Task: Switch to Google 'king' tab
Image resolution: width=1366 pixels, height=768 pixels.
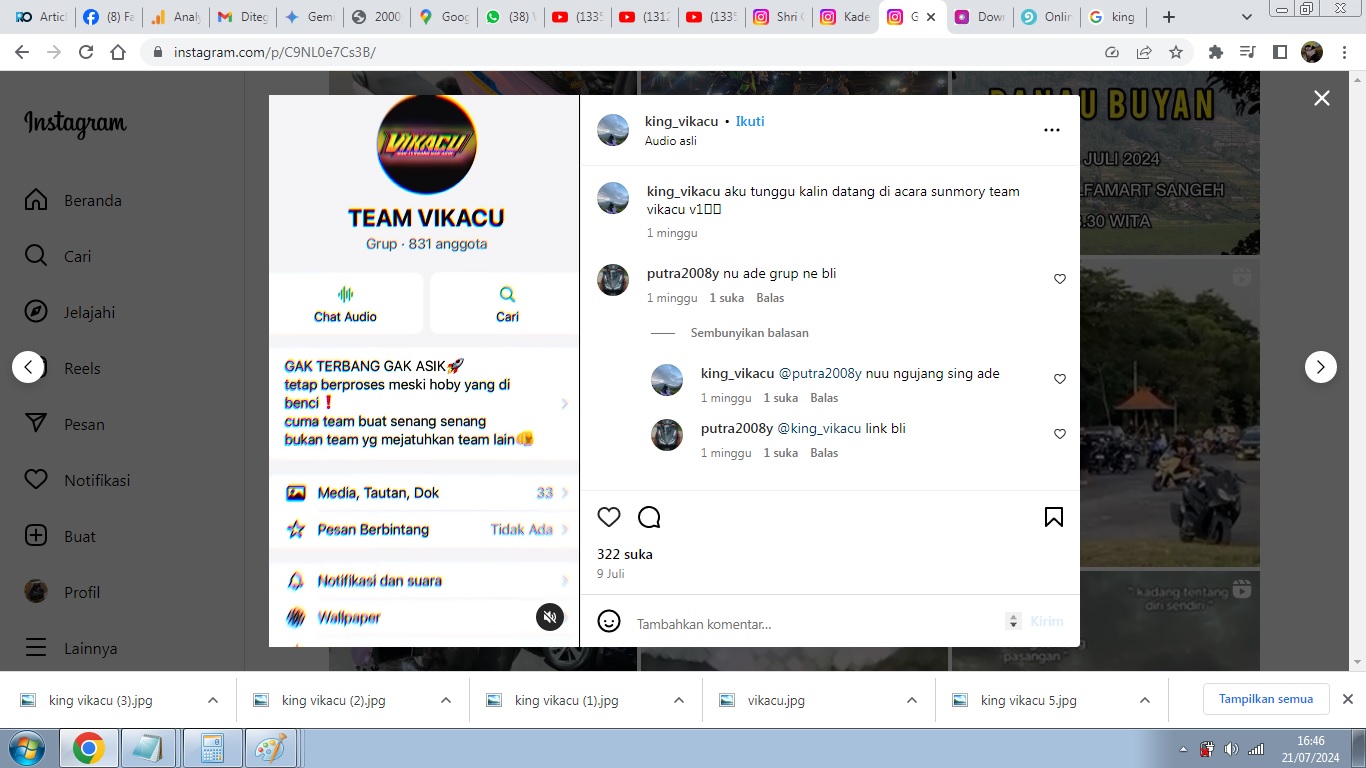Action: (1113, 17)
